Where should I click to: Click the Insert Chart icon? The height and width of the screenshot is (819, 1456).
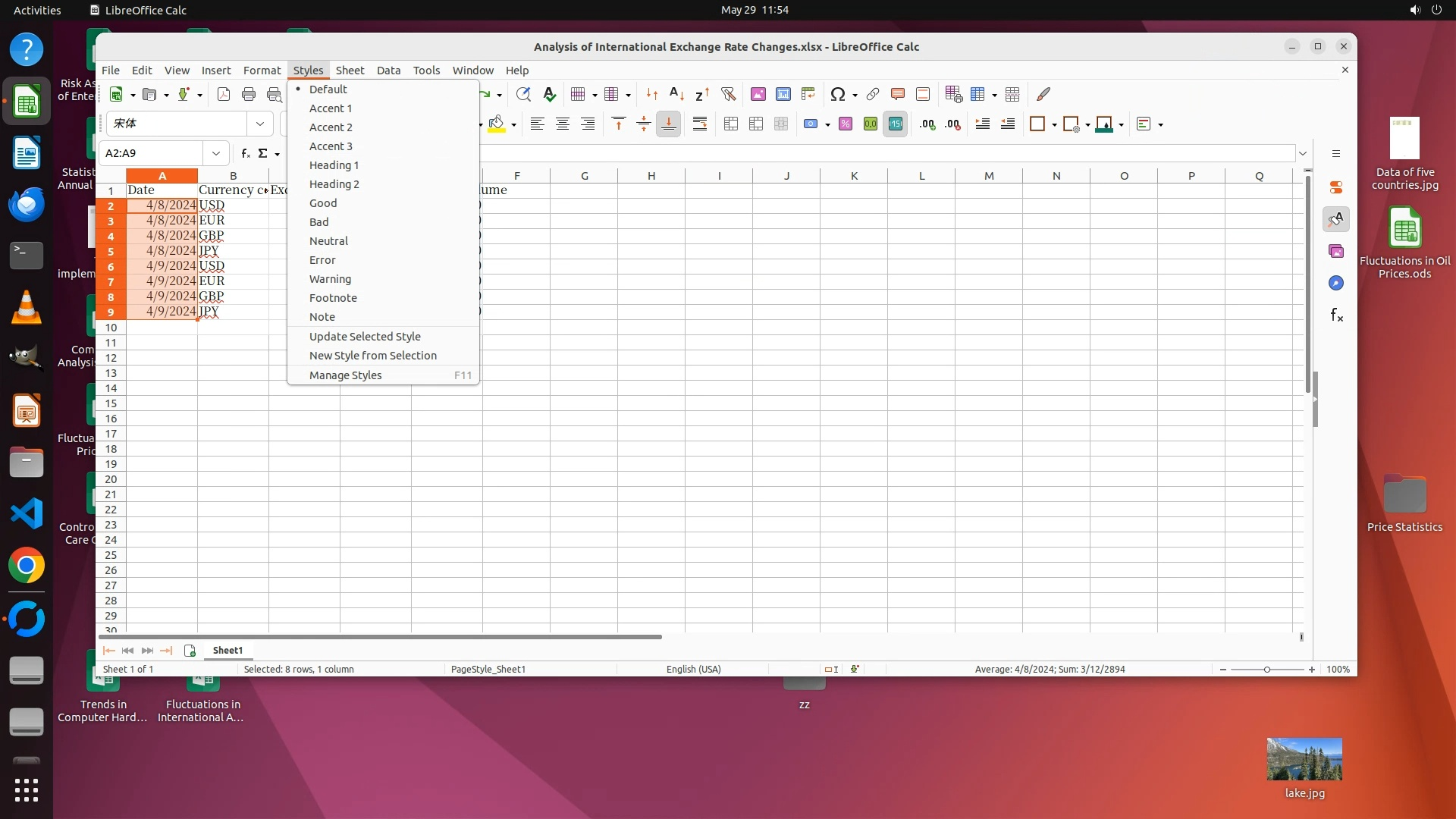point(783,94)
